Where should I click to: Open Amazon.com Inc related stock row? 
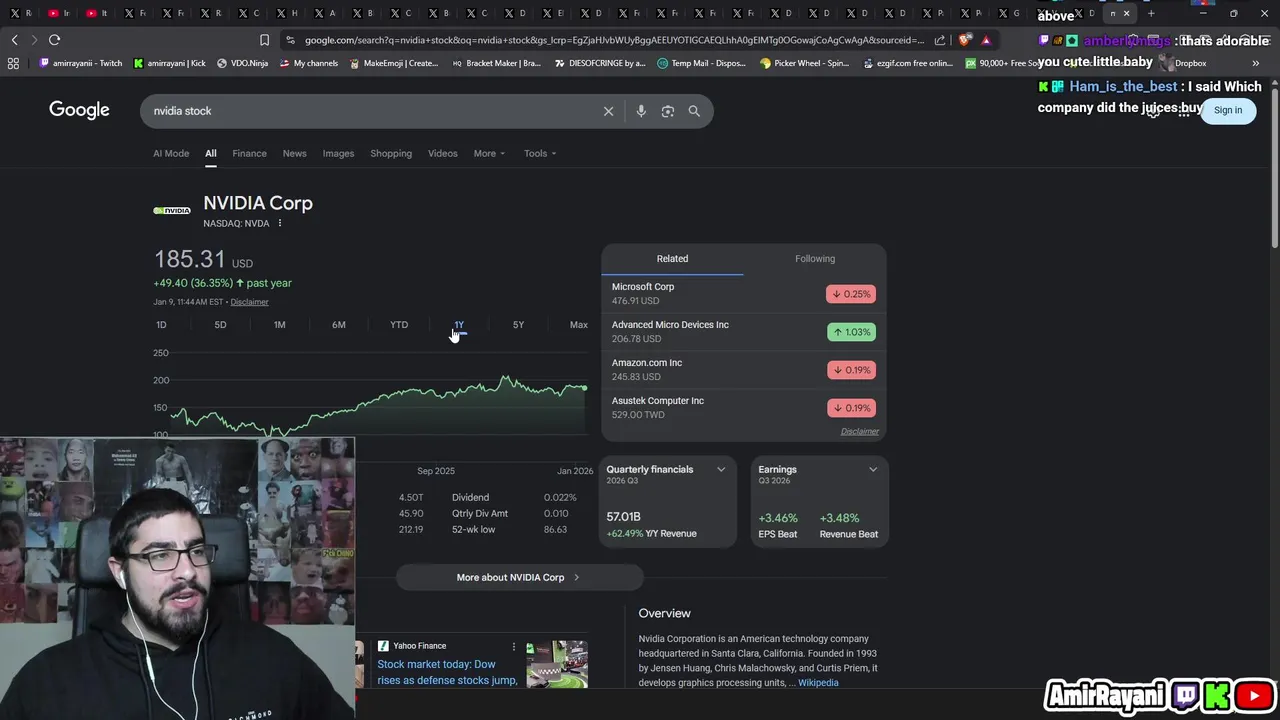click(x=743, y=370)
